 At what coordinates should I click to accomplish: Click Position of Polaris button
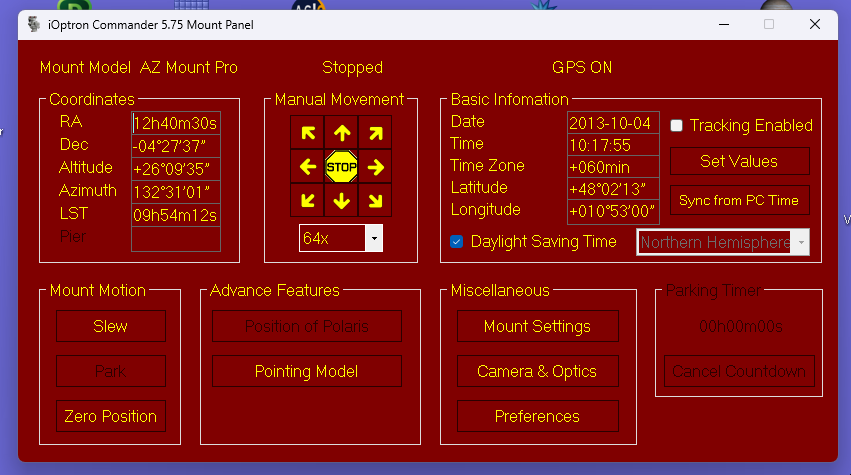click(307, 326)
